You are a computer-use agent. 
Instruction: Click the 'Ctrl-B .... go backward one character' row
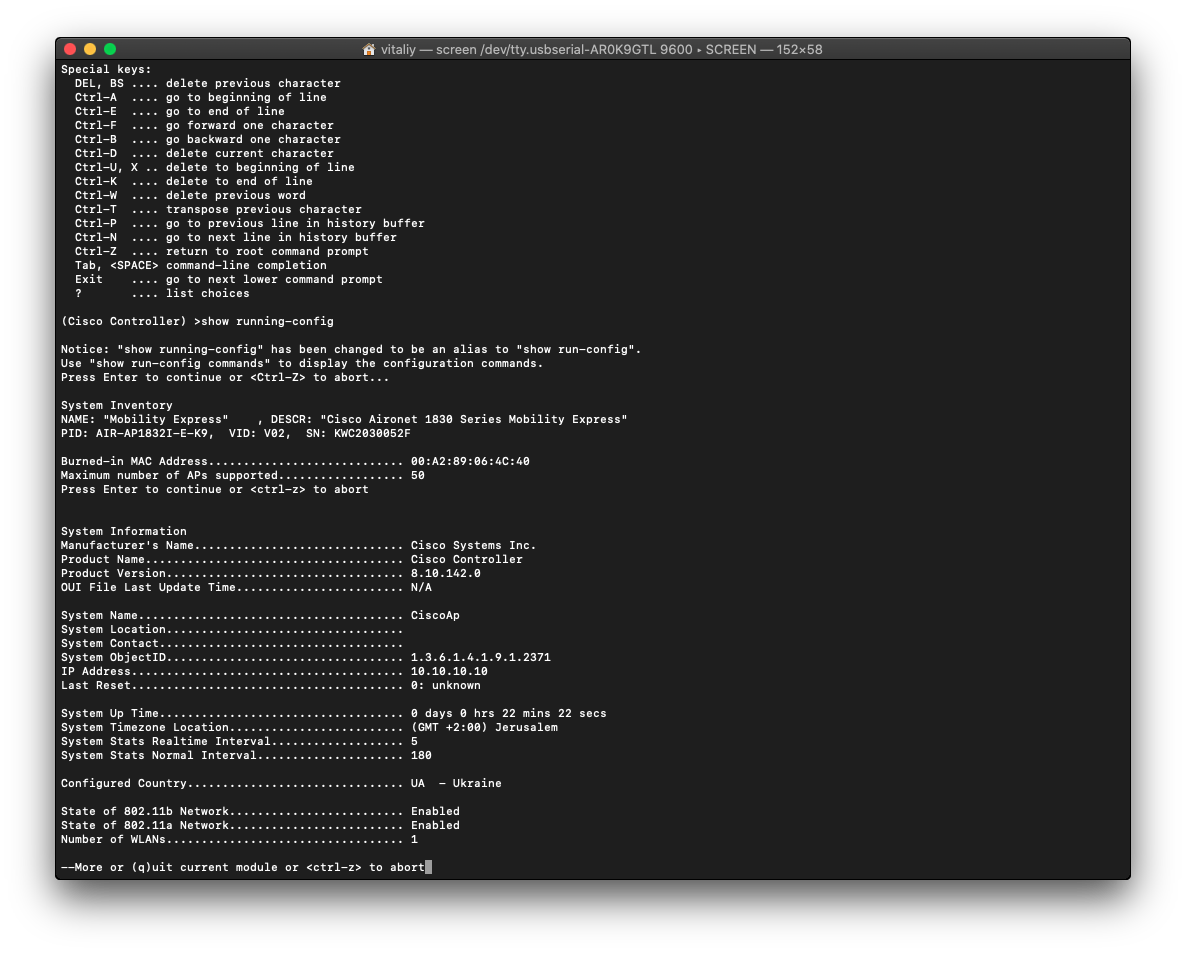[207, 139]
